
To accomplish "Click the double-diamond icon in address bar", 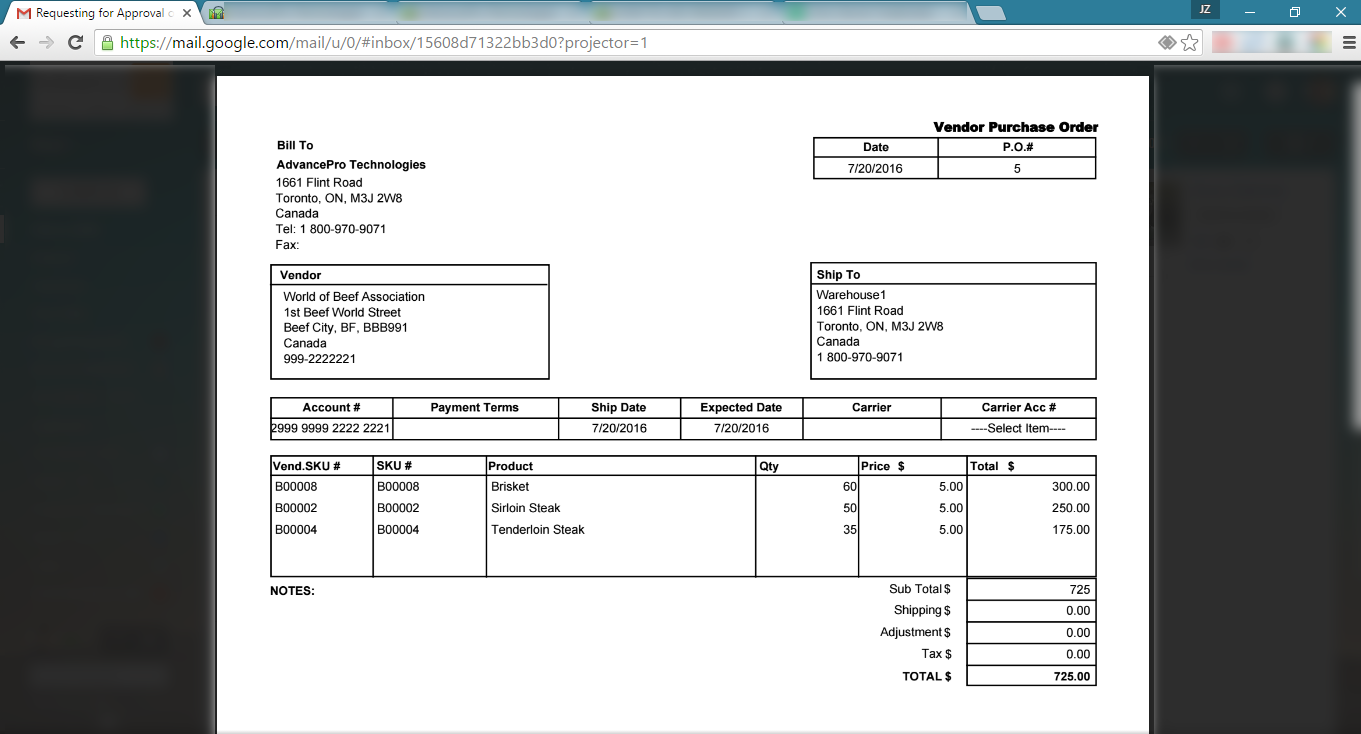I will point(1166,43).
